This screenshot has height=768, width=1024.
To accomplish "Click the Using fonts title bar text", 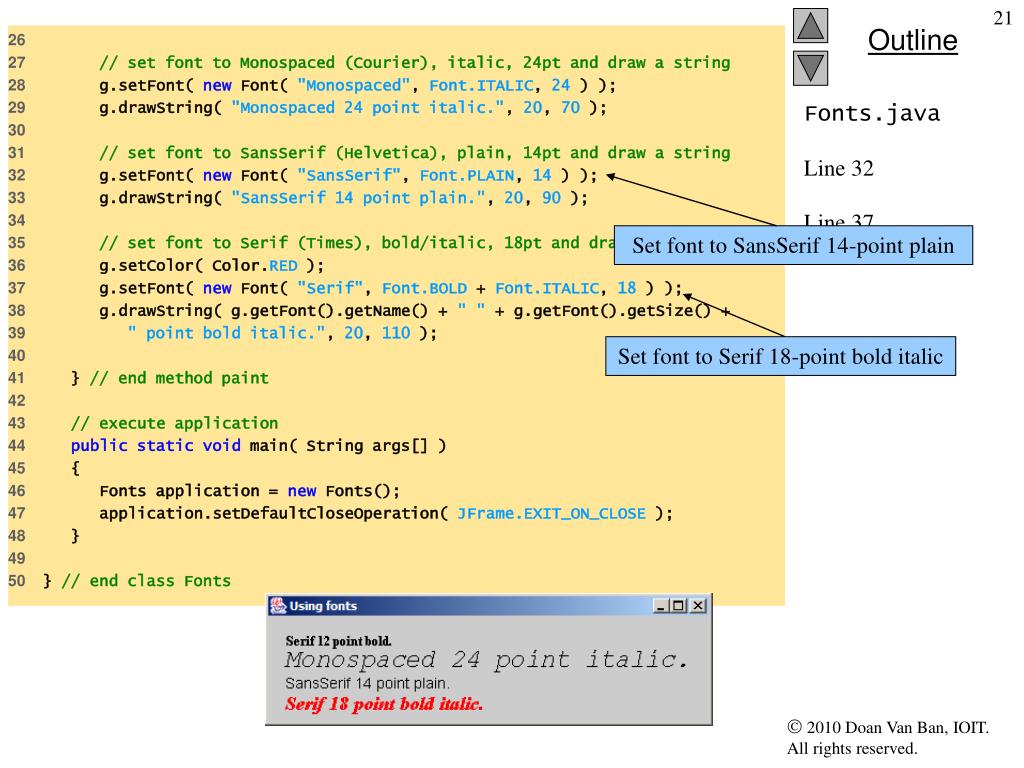I will (323, 606).
